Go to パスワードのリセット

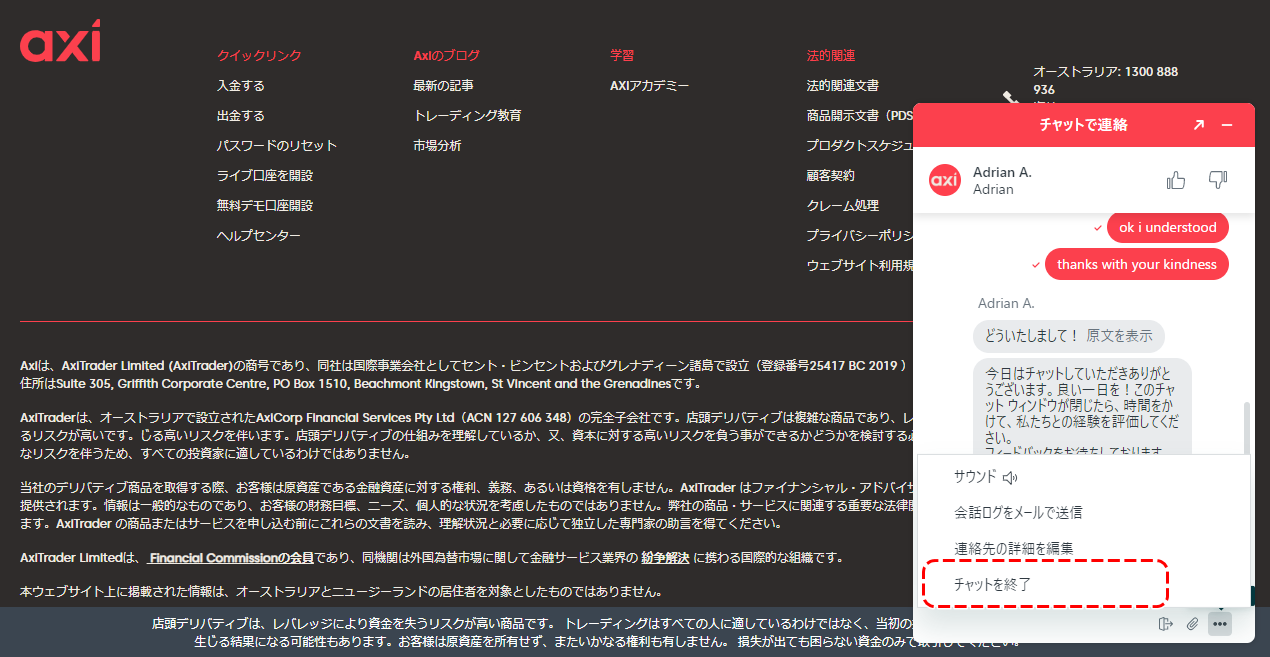(x=277, y=146)
